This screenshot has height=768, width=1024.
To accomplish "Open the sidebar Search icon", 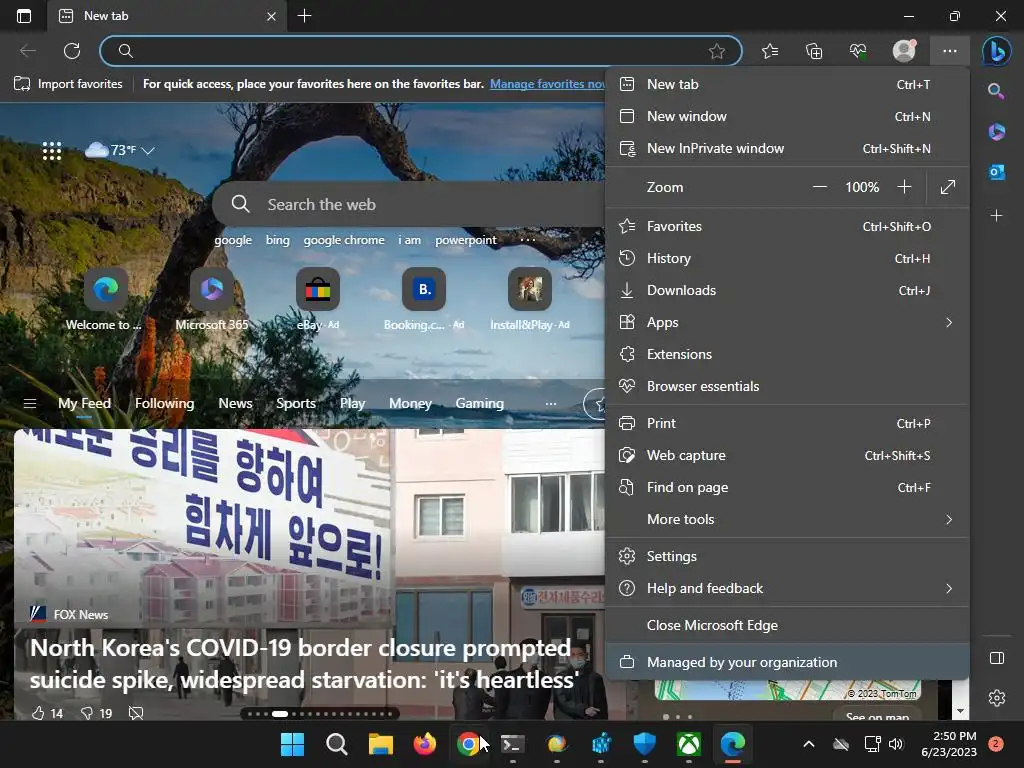I will tap(996, 91).
